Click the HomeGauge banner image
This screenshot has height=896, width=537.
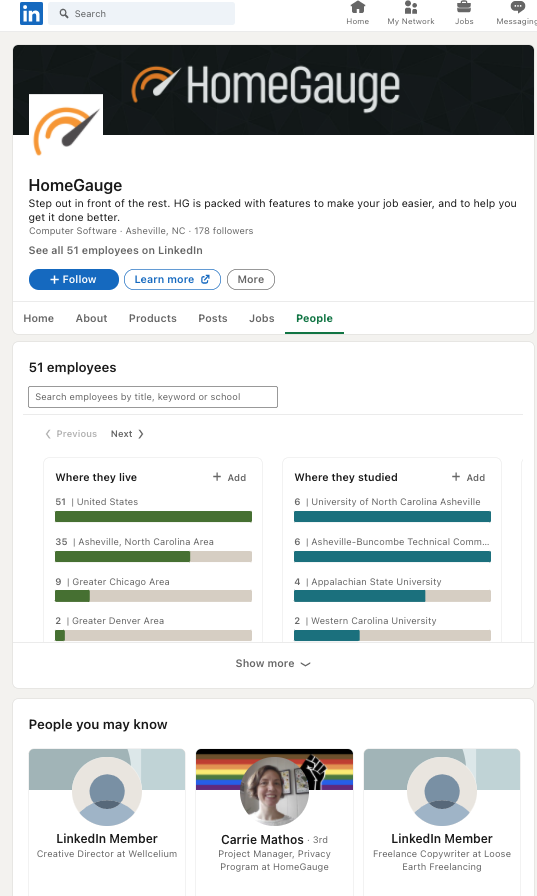273,90
